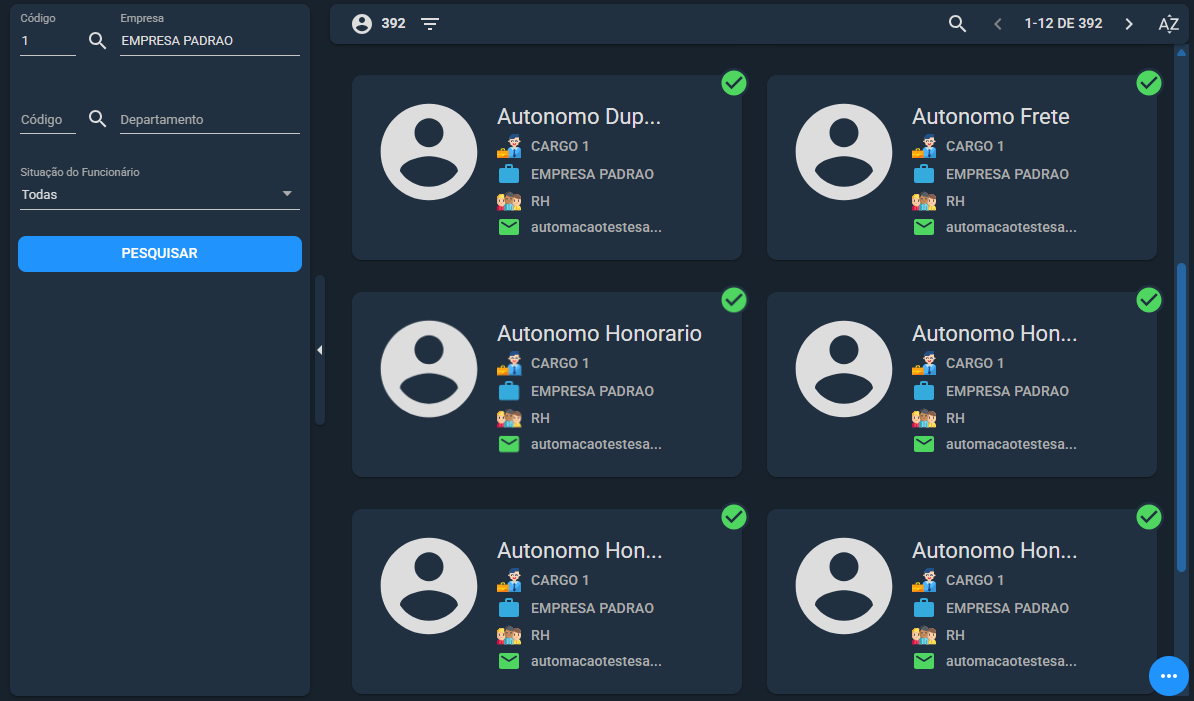Click 'EMPRESA PADRAO' on Autonomo Dup... card

click(x=592, y=174)
